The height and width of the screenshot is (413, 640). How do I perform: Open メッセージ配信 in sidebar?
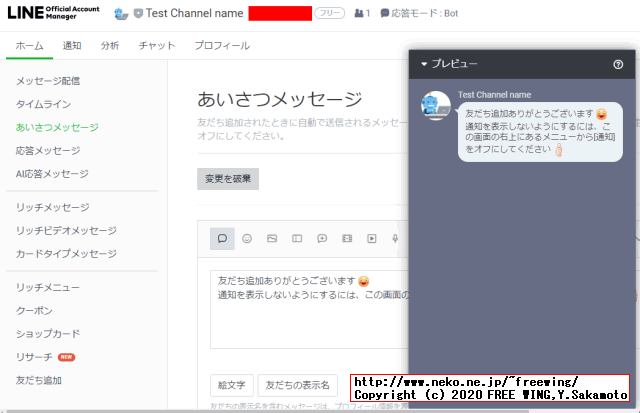pos(48,81)
